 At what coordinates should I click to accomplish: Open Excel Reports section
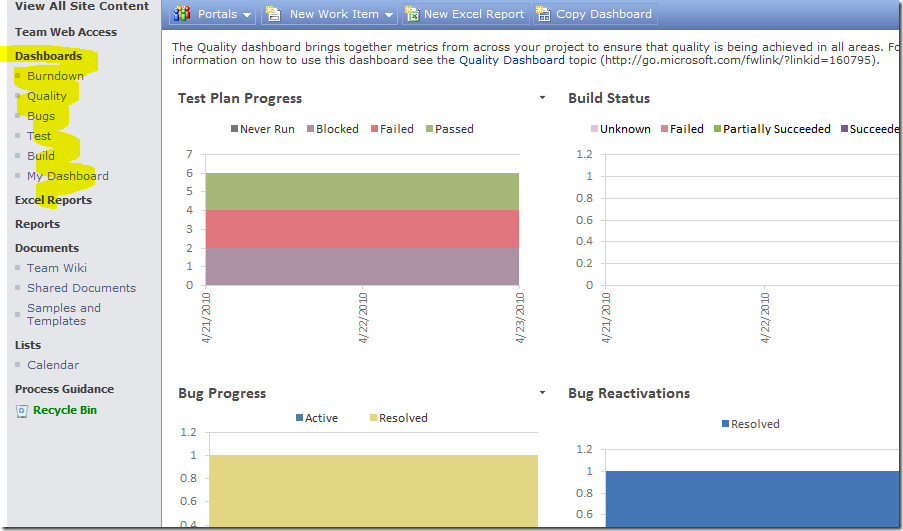[54, 200]
